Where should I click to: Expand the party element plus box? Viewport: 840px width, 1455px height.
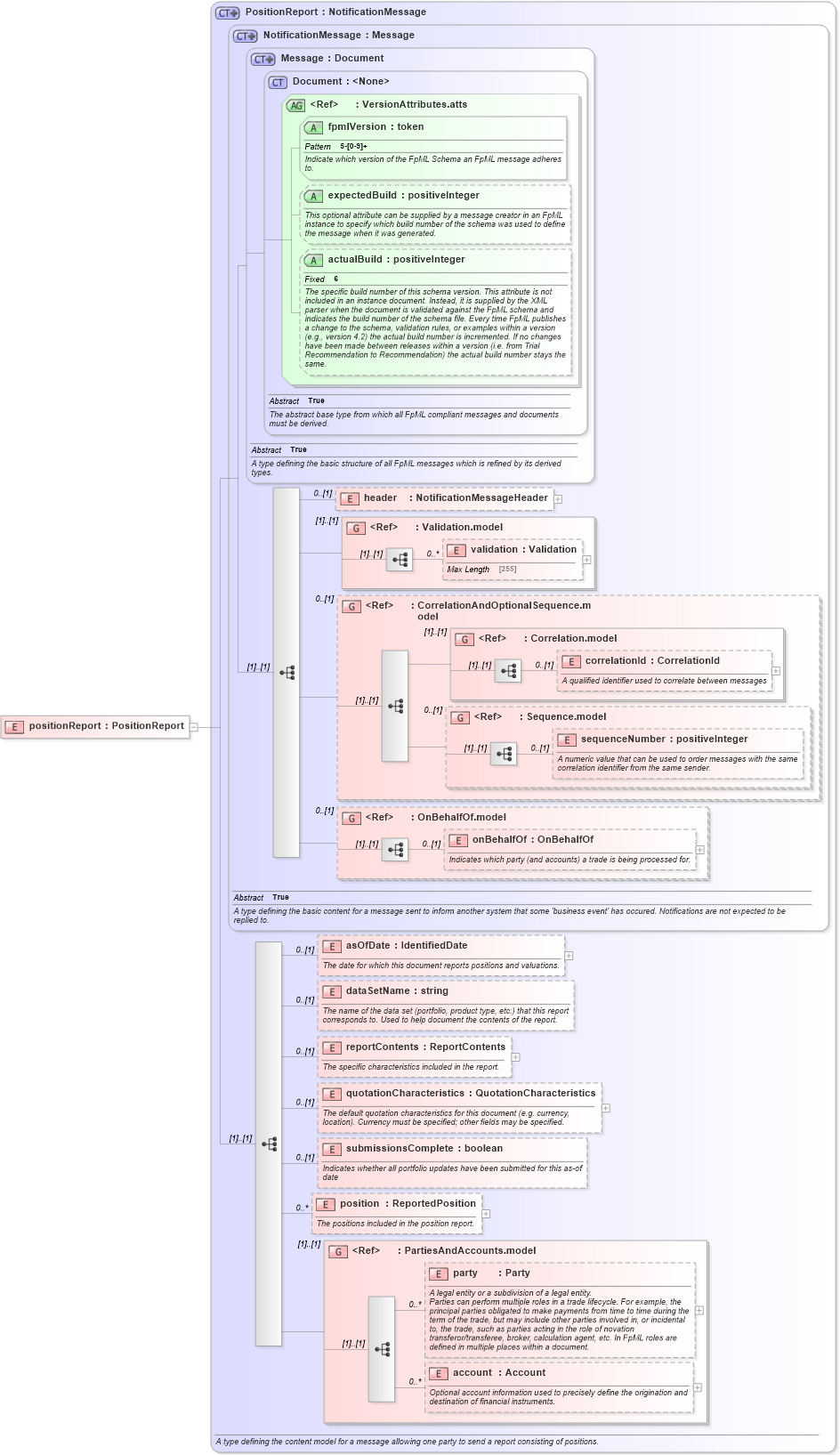(x=699, y=1310)
